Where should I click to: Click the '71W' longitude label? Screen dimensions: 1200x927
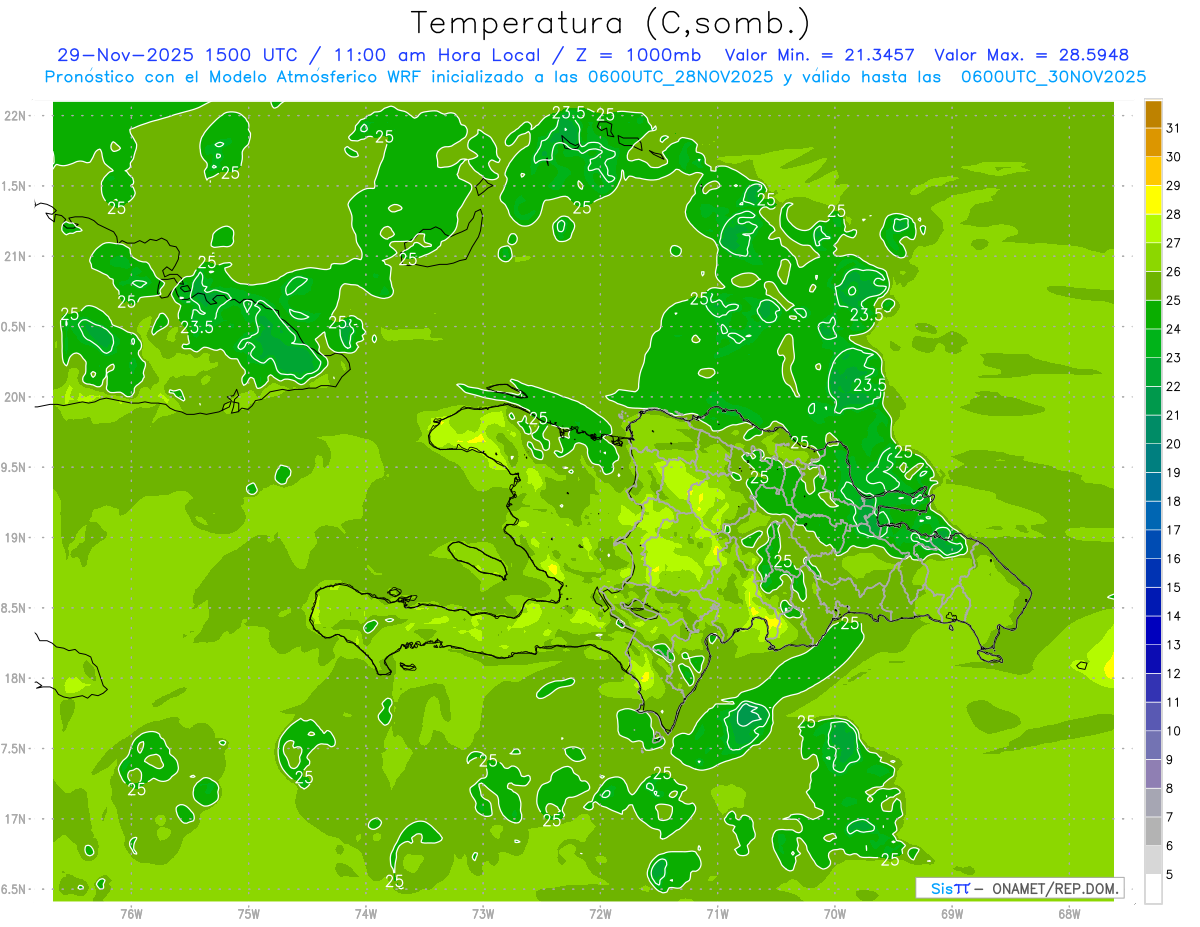717,913
